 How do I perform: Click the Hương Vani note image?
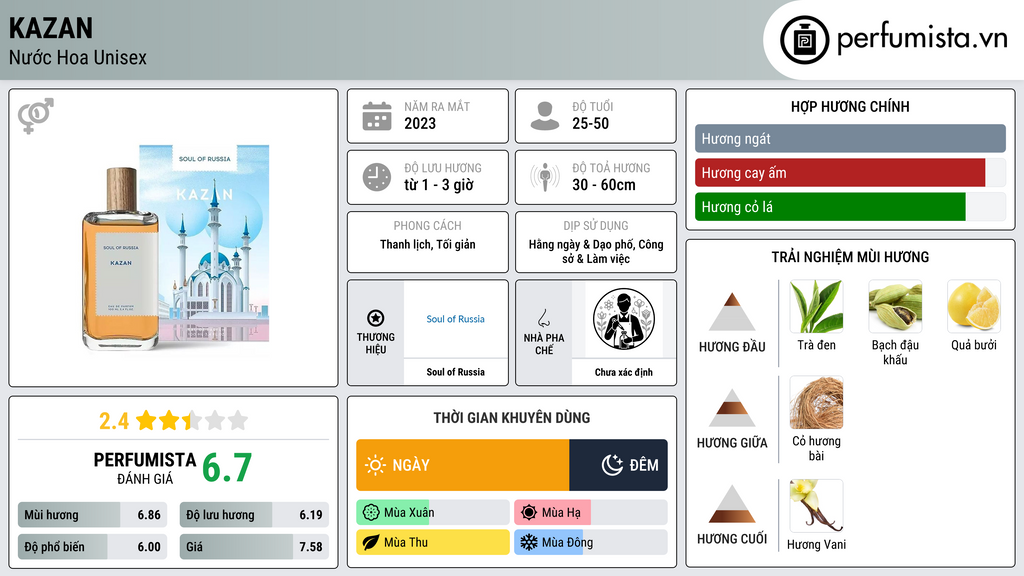coord(816,505)
